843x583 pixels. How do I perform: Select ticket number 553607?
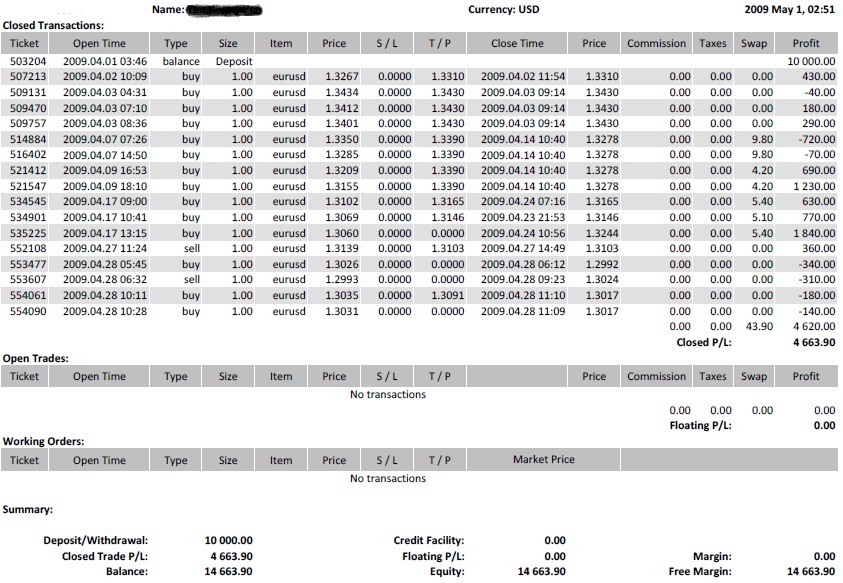pos(28,280)
